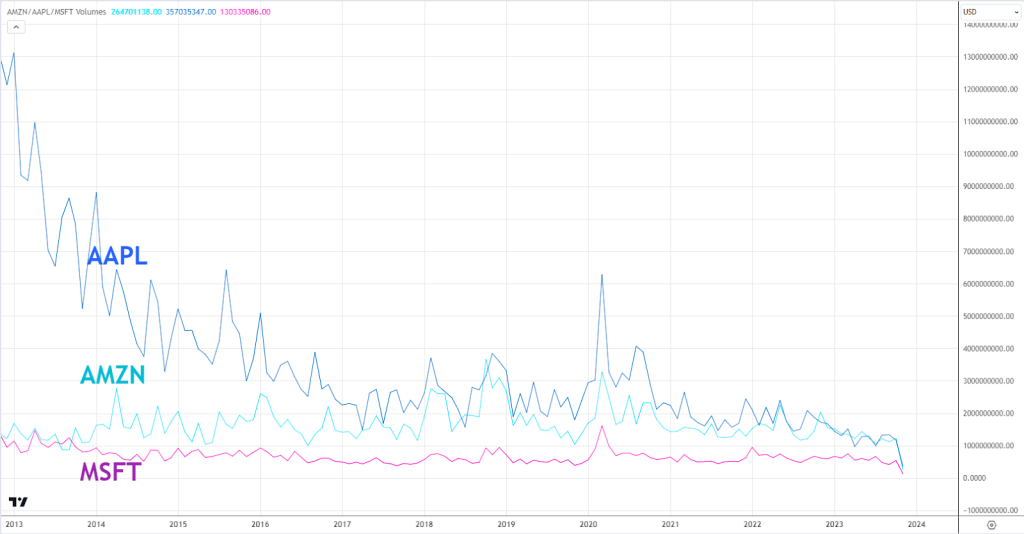Viewport: 1024px width, 534px height.
Task: Click the 3000000000.00 price scale label
Action: tap(991, 381)
